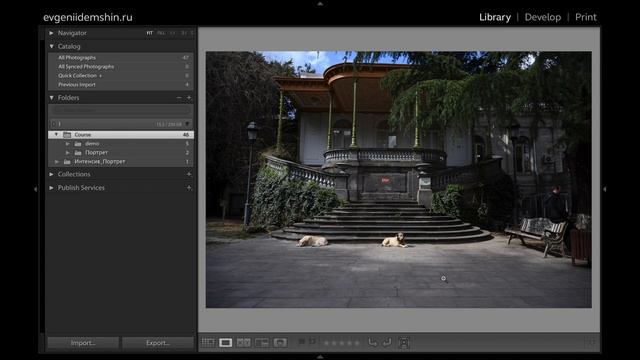The width and height of the screenshot is (640, 360).
Task: Open the Library module
Action: [x=495, y=17]
